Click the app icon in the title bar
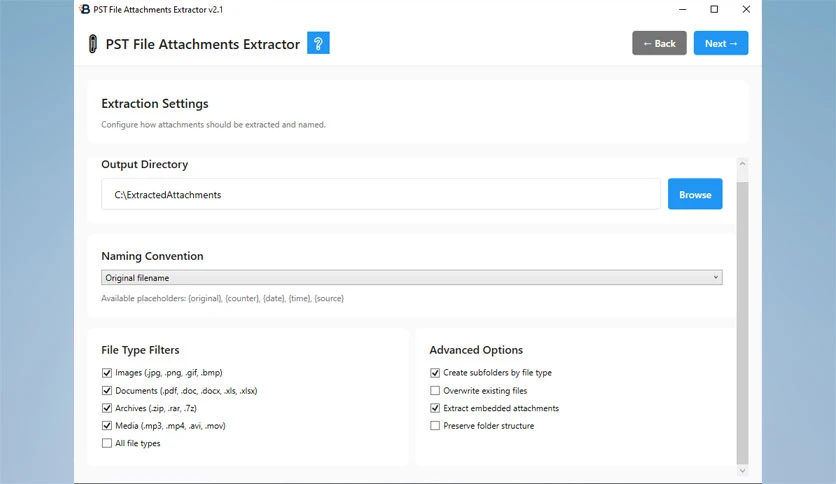 [x=85, y=9]
